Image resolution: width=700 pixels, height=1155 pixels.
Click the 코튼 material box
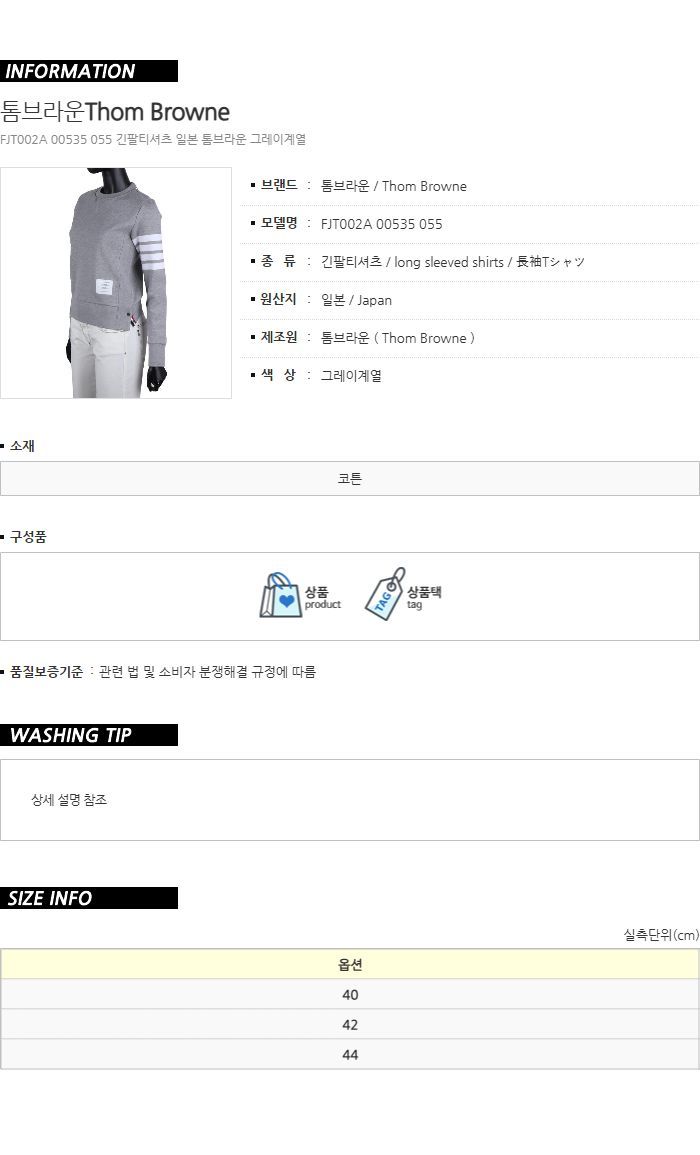click(350, 479)
